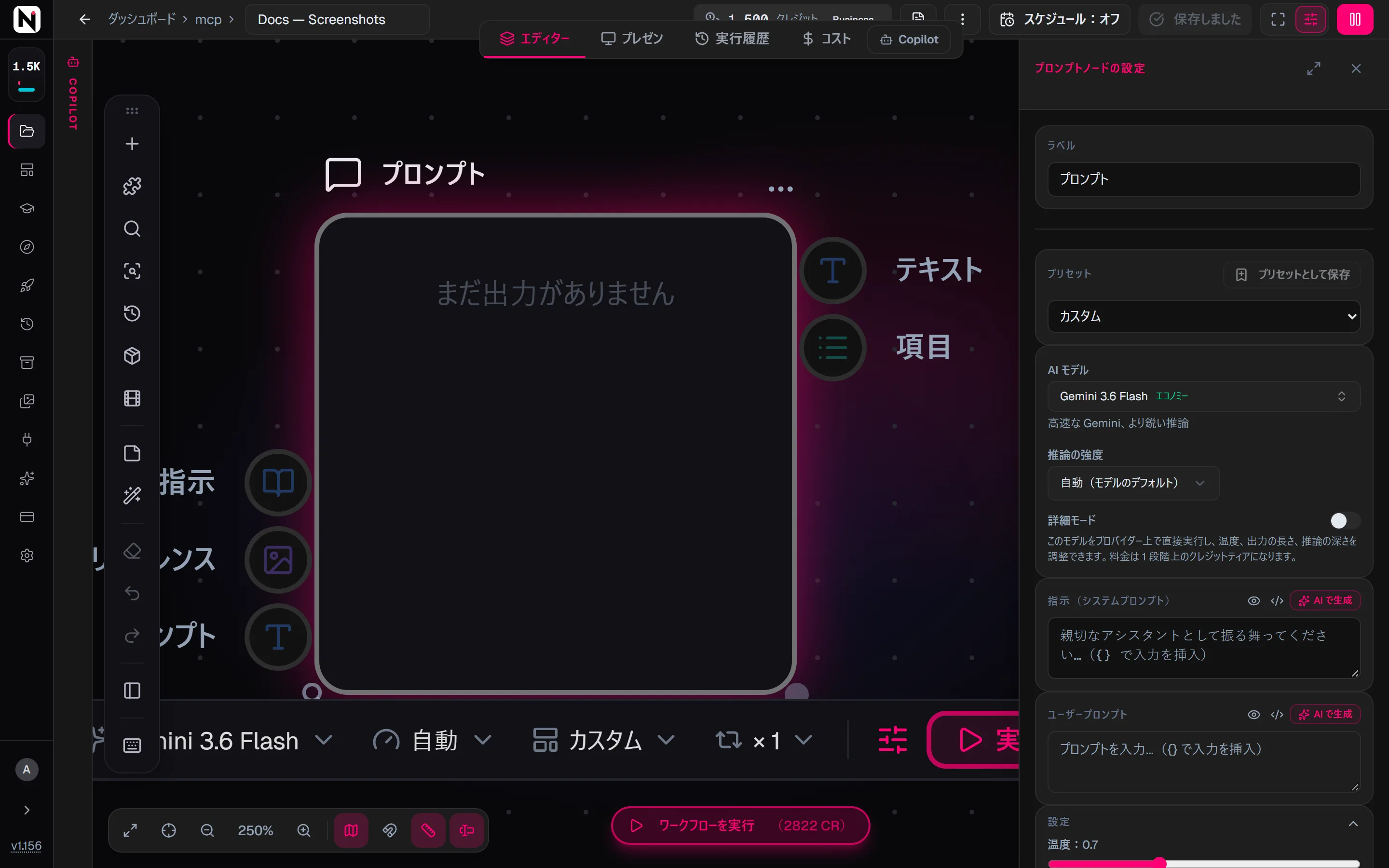
Task: Click the history clock icon in canvas toolbar
Action: coord(132,313)
